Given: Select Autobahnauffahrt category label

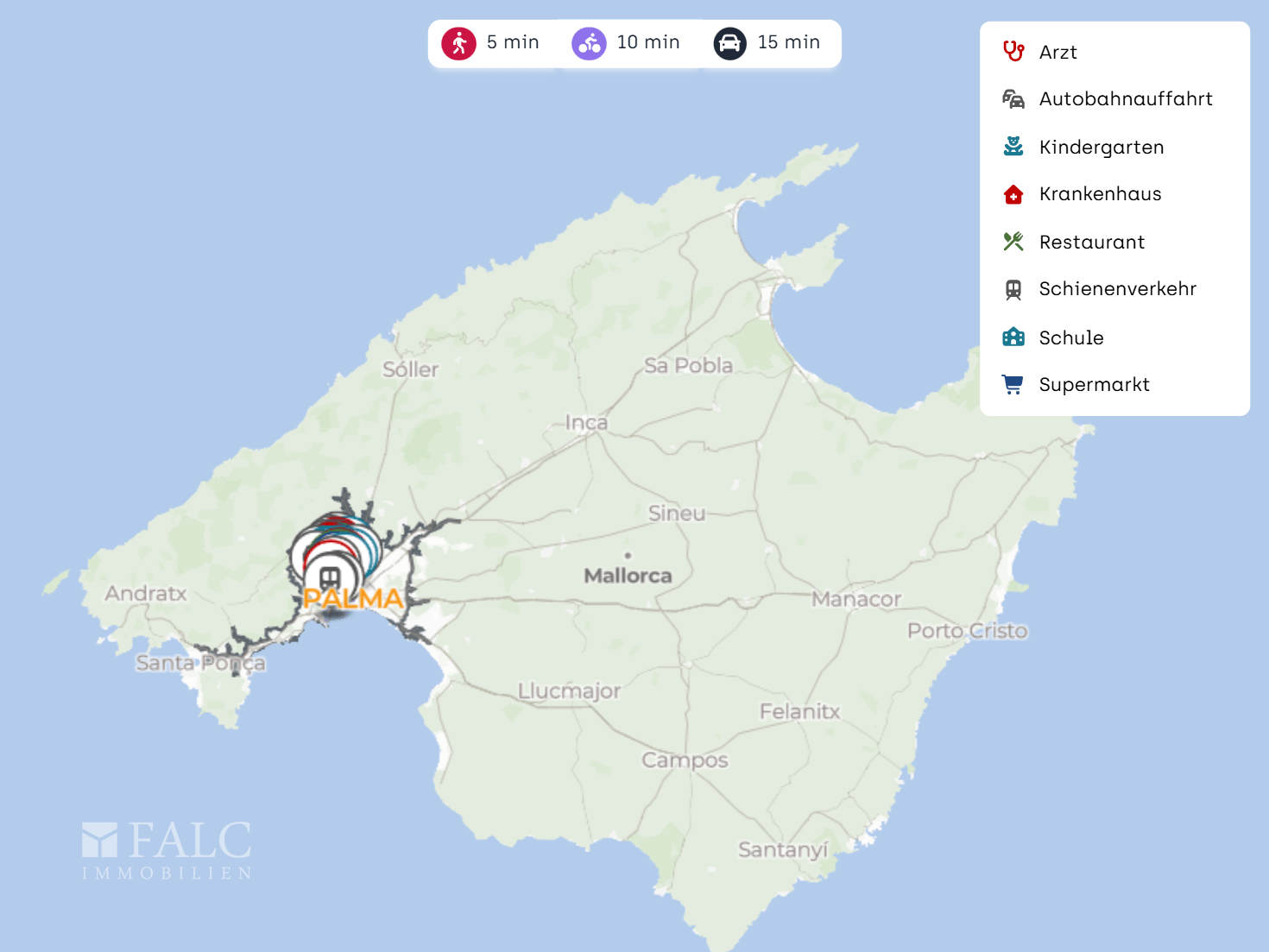Looking at the screenshot, I should [x=1126, y=99].
